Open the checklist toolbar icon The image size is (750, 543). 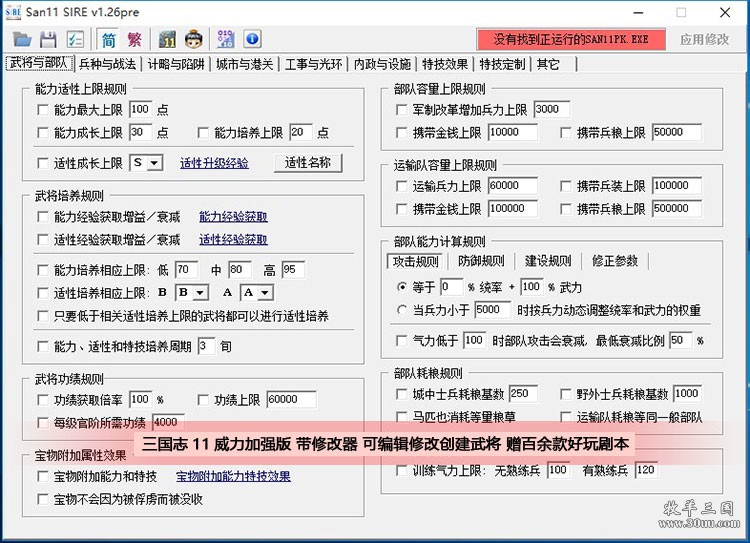point(75,39)
